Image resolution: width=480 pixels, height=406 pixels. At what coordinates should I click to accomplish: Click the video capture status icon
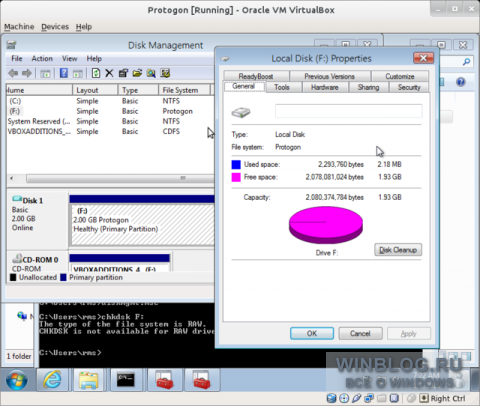(x=394, y=398)
